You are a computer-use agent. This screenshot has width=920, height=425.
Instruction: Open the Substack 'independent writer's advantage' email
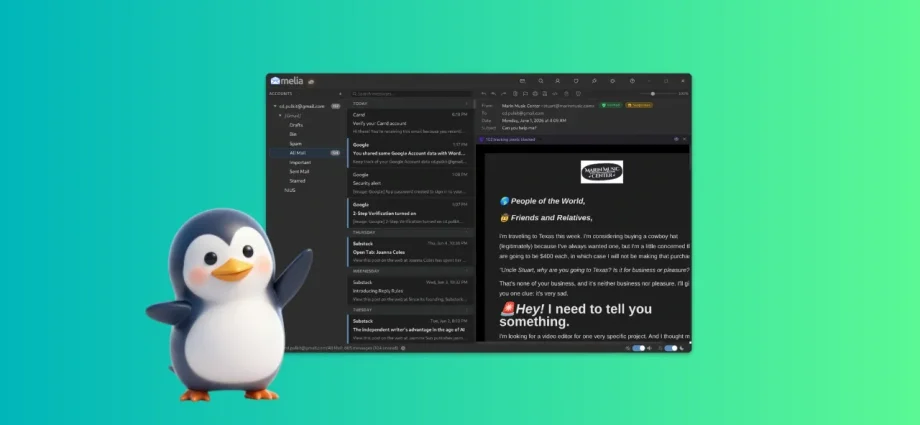click(x=410, y=329)
